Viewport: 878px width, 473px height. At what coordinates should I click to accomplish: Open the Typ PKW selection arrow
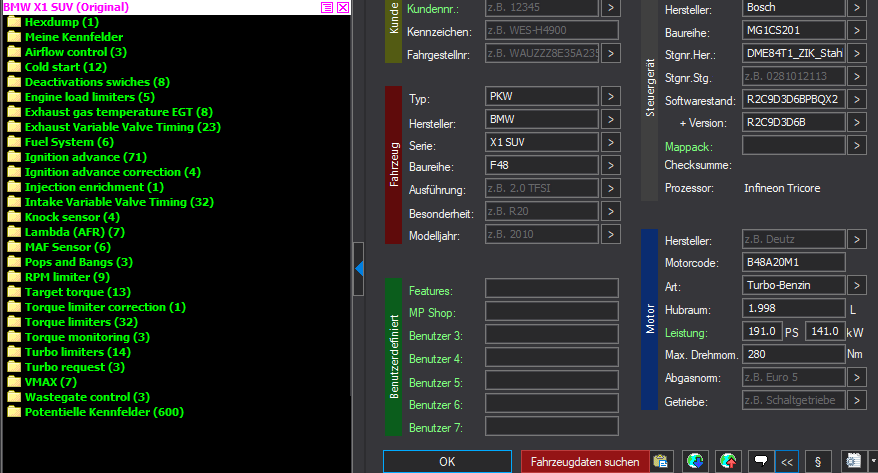point(611,96)
